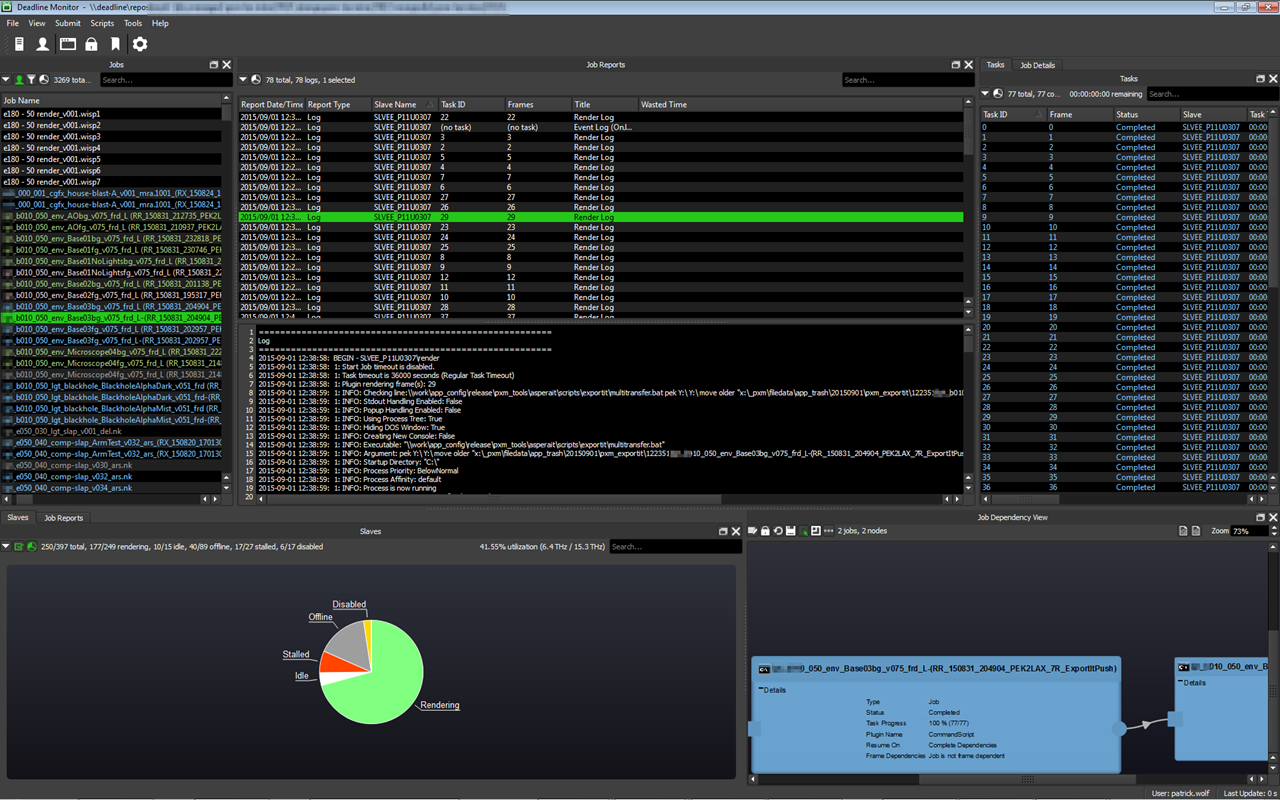Image resolution: width=1280 pixels, height=800 pixels.
Task: Toggle the job filter funnel icon
Action: (33, 80)
